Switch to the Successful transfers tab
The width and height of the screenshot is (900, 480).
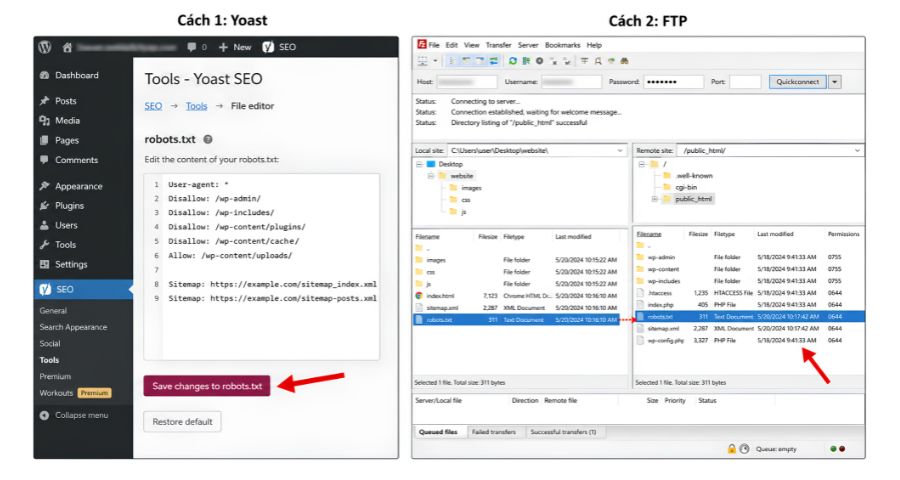click(563, 432)
